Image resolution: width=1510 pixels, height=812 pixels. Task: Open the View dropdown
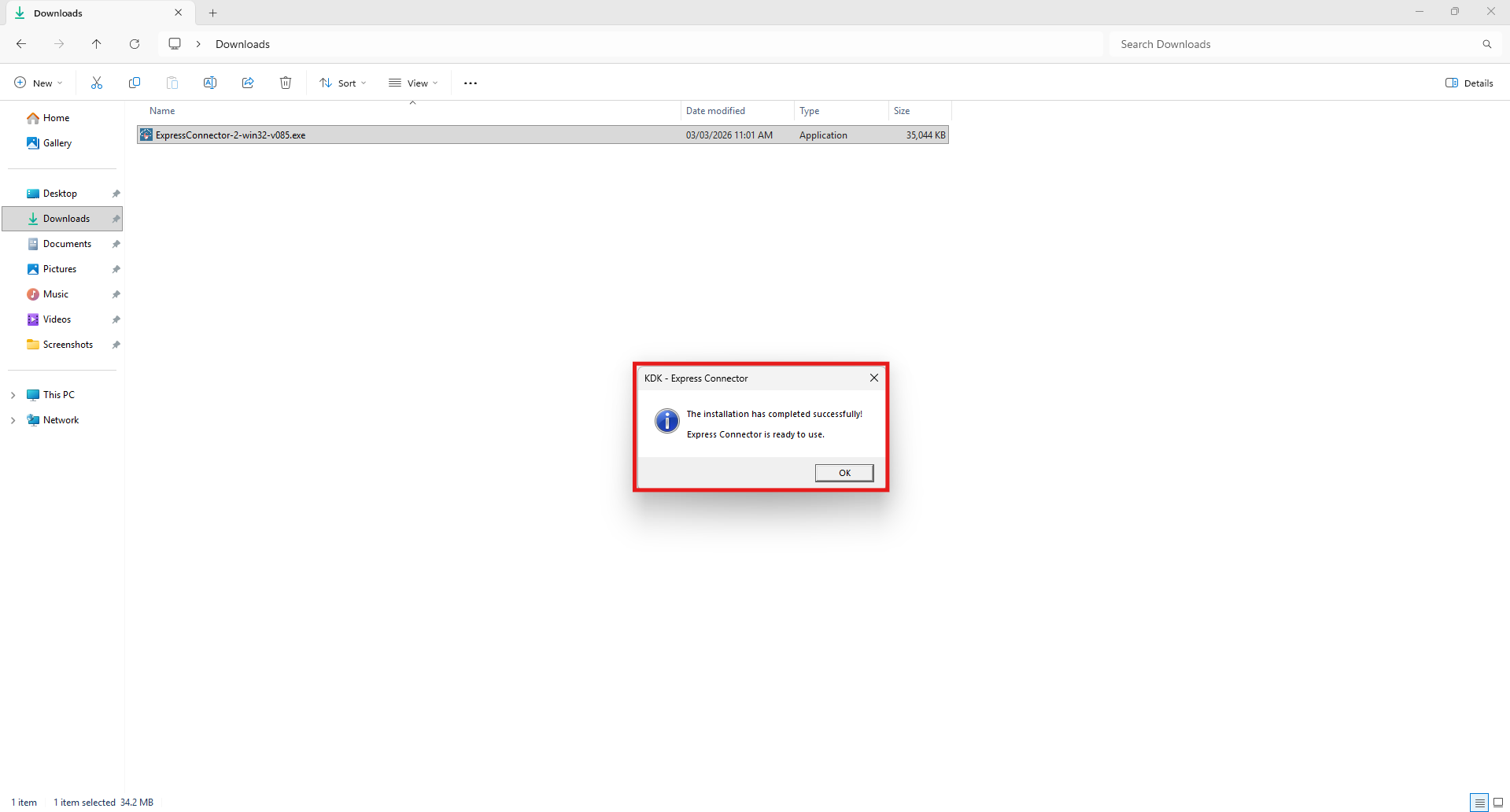tap(413, 83)
